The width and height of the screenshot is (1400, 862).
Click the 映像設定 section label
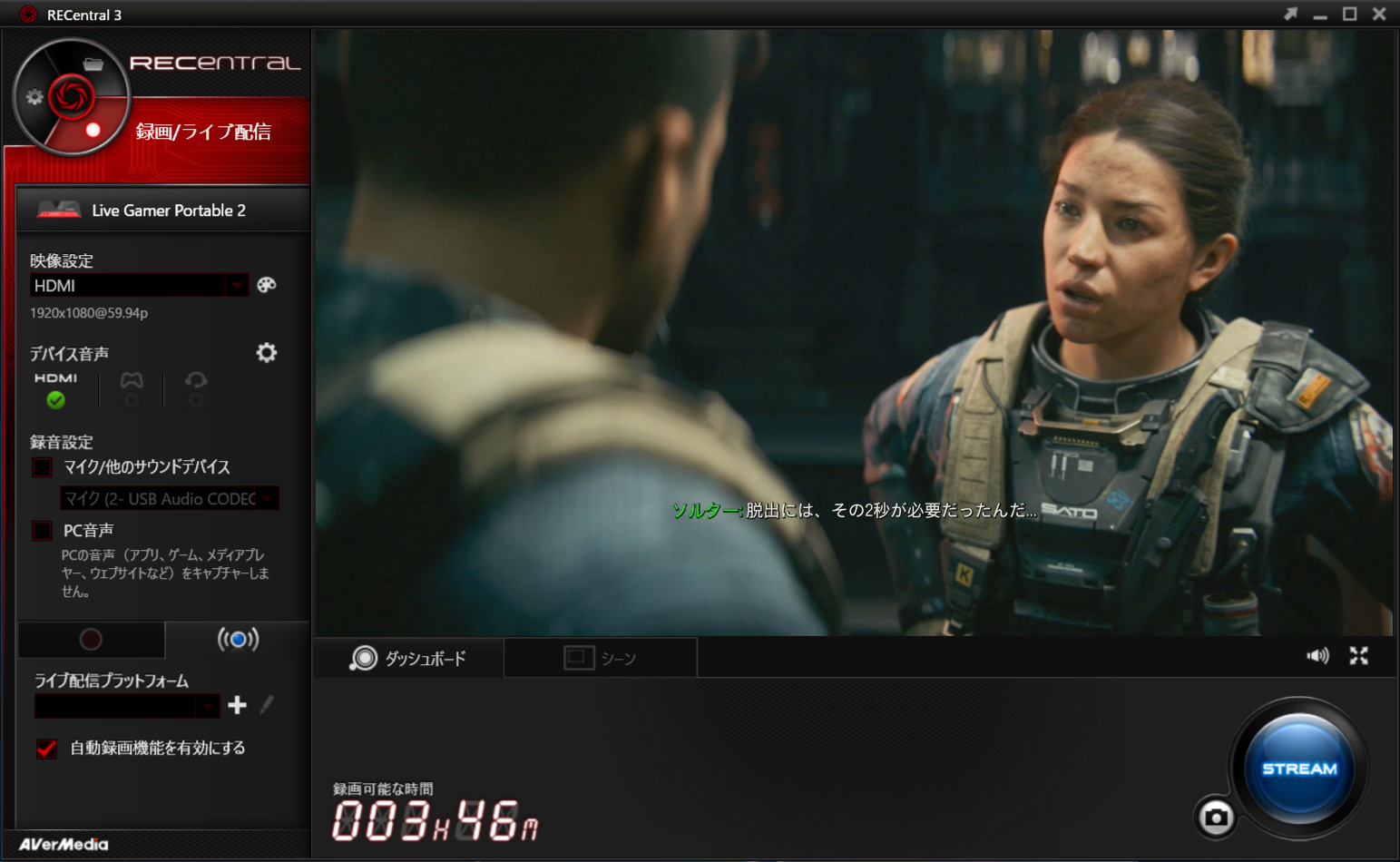(x=62, y=261)
